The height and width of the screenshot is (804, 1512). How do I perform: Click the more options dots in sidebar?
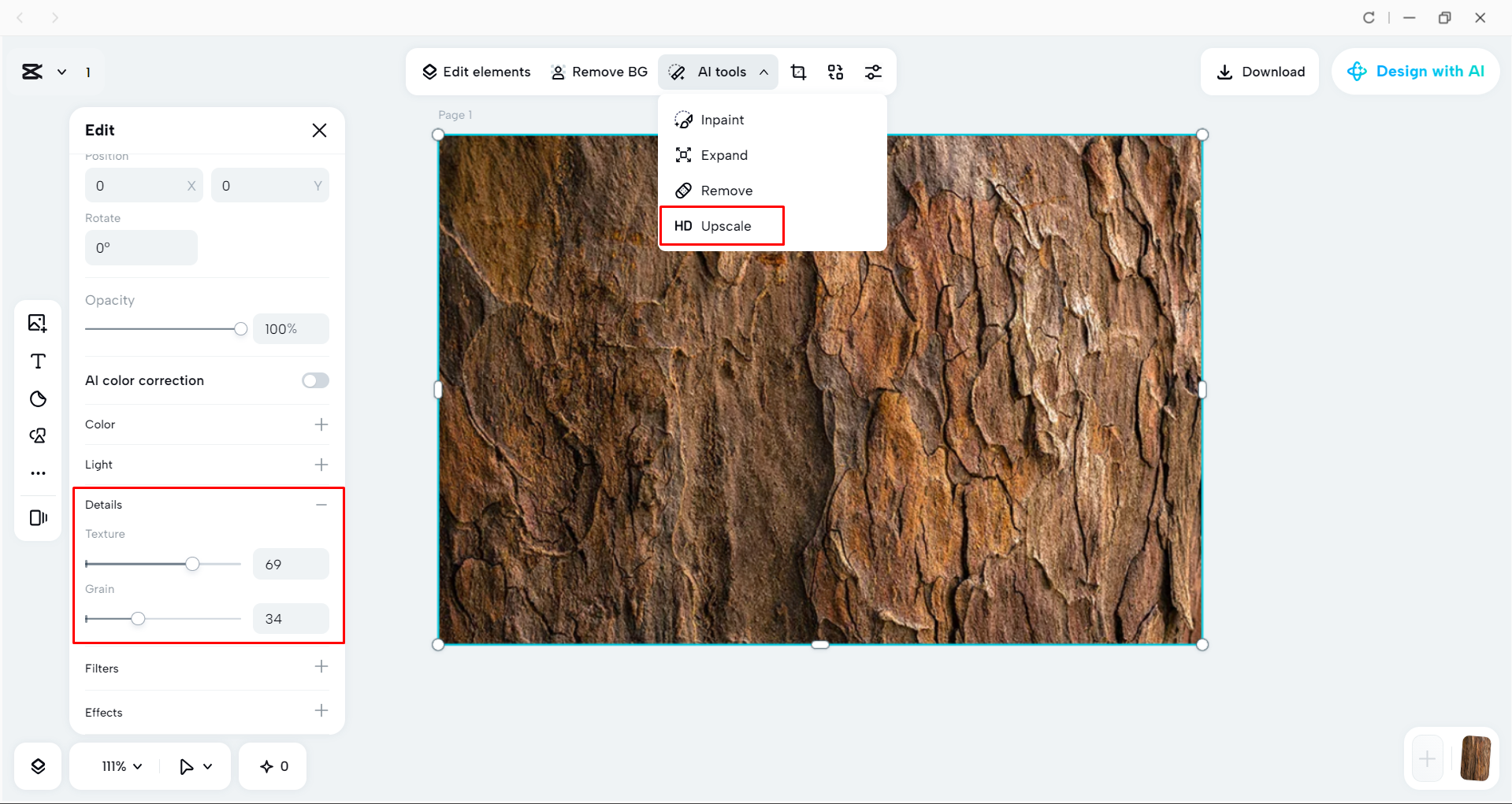click(x=38, y=473)
